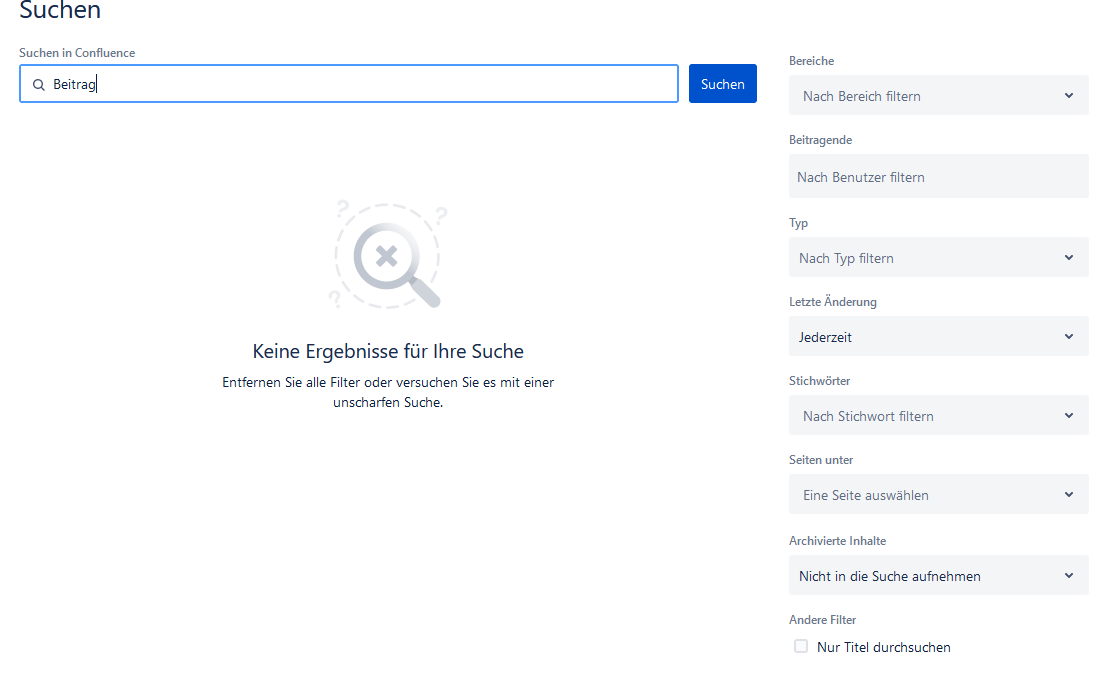Screen dimensions: 1105x682
Task: Click the no-results magnifier illustration
Action: pos(388,254)
